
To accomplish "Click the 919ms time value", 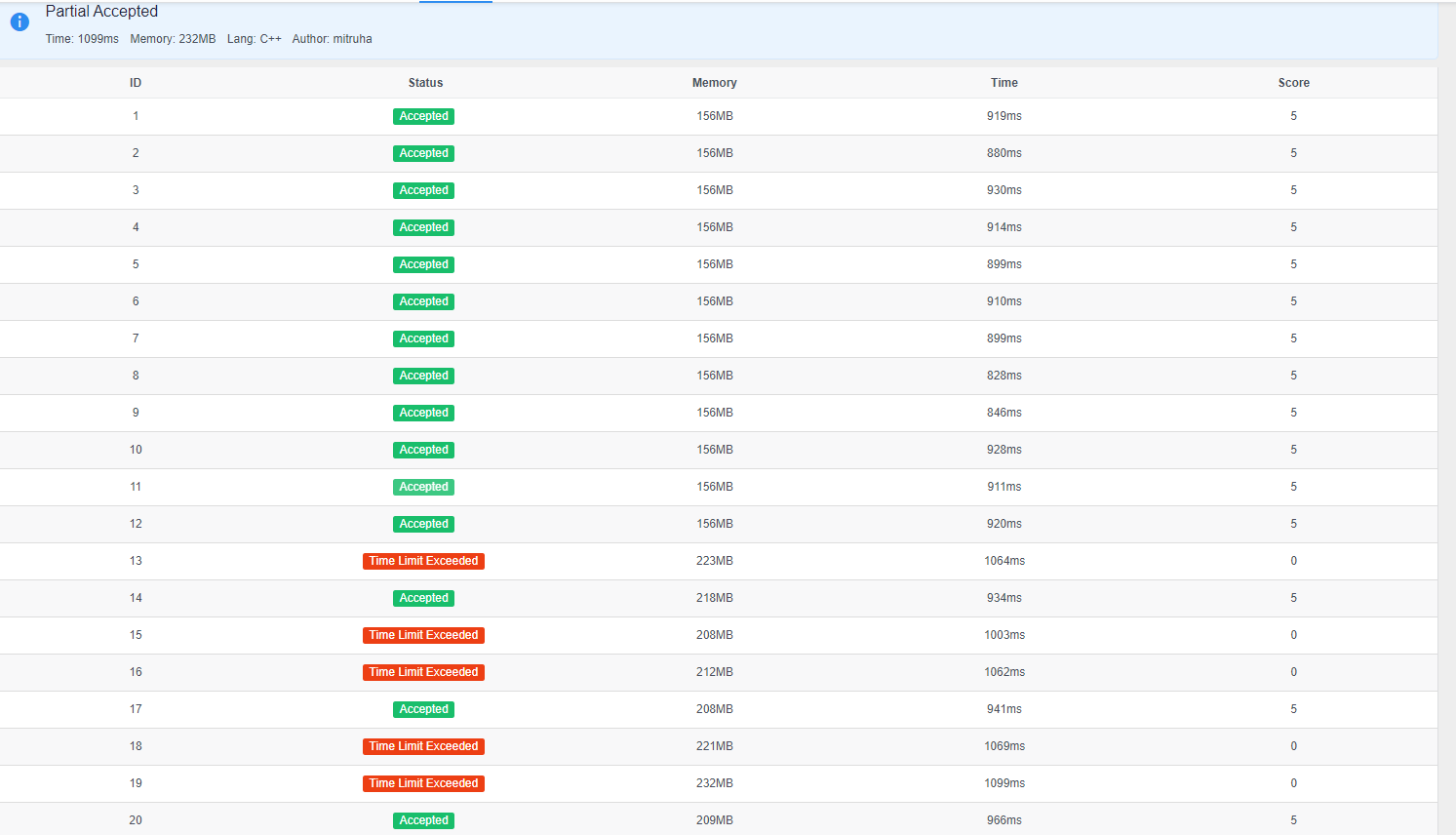I will pos(1004,116).
